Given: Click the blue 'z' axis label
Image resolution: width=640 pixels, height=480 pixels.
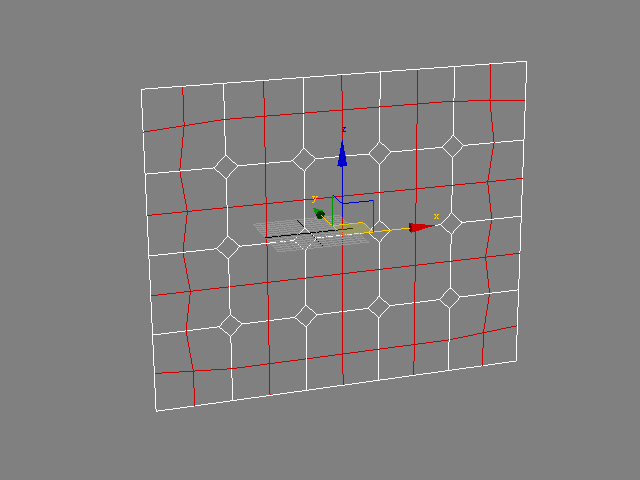Looking at the screenshot, I should [x=344, y=129].
